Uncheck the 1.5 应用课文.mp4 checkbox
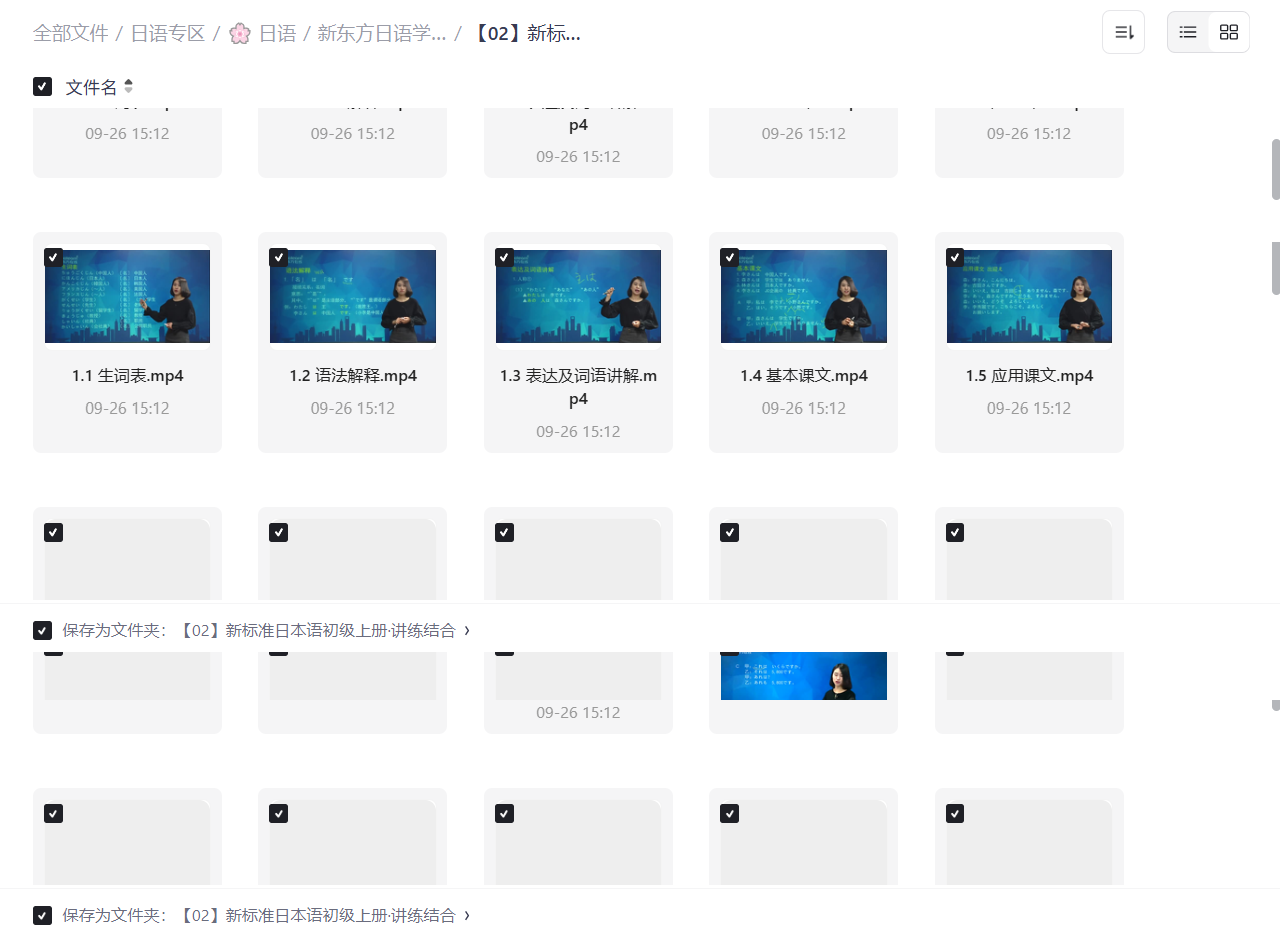1280x942 pixels. click(x=955, y=258)
